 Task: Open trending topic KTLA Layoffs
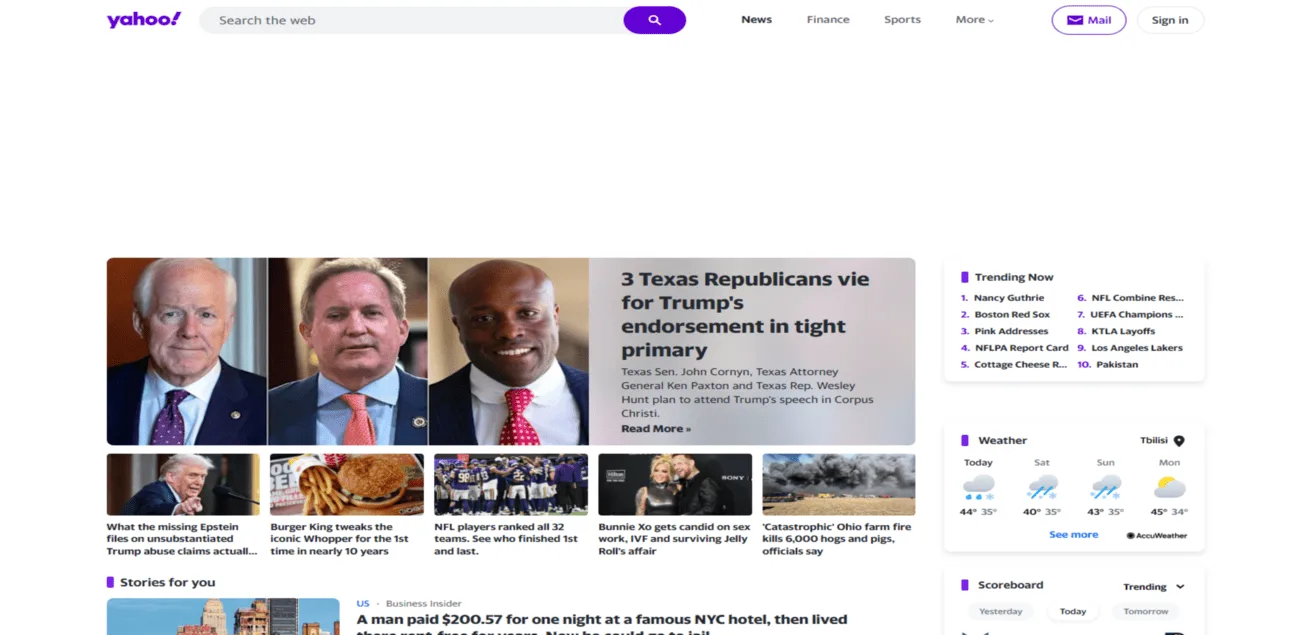(1122, 331)
